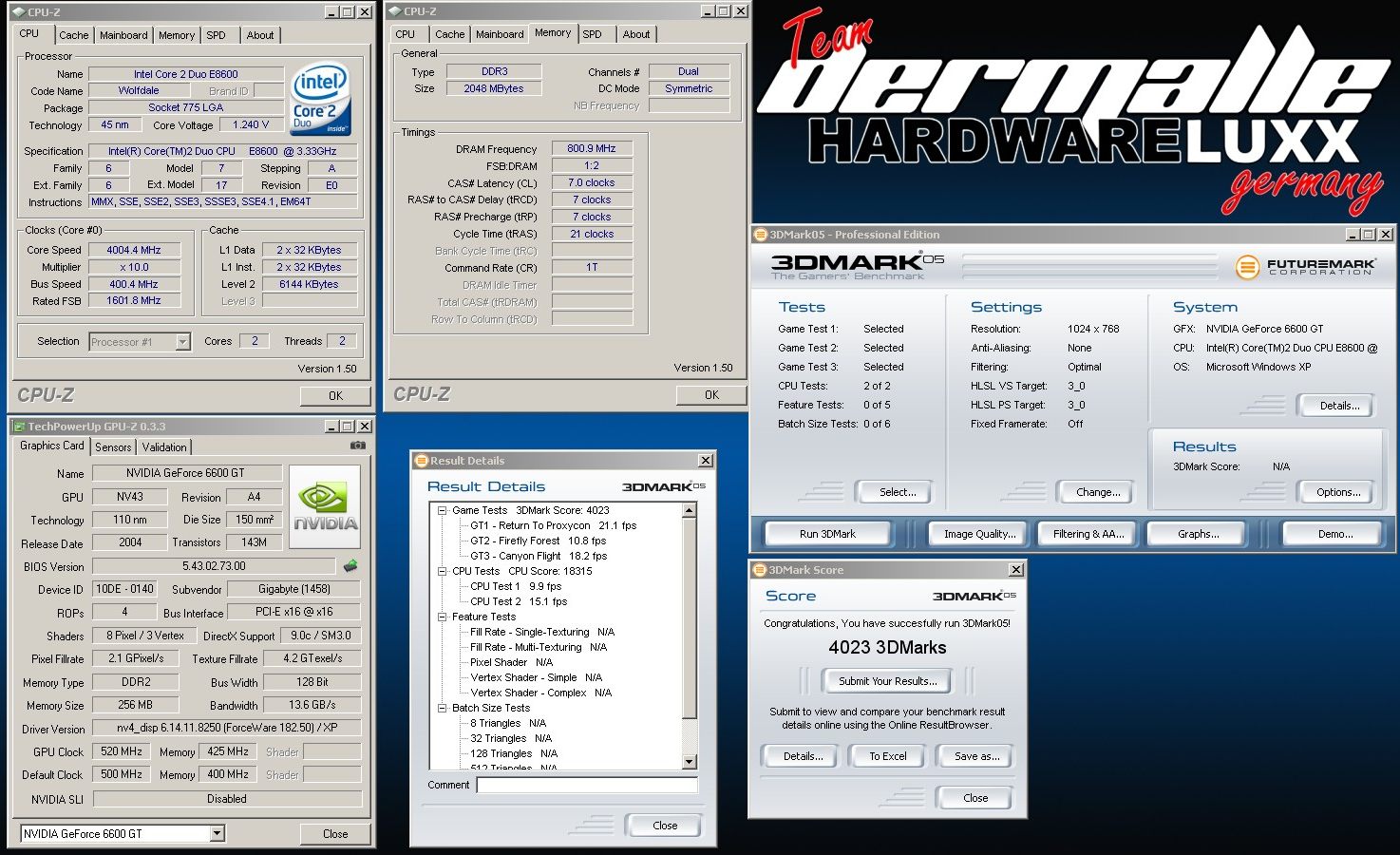Click OK in left CPU-Z window
The width and height of the screenshot is (1400, 855).
335,395
